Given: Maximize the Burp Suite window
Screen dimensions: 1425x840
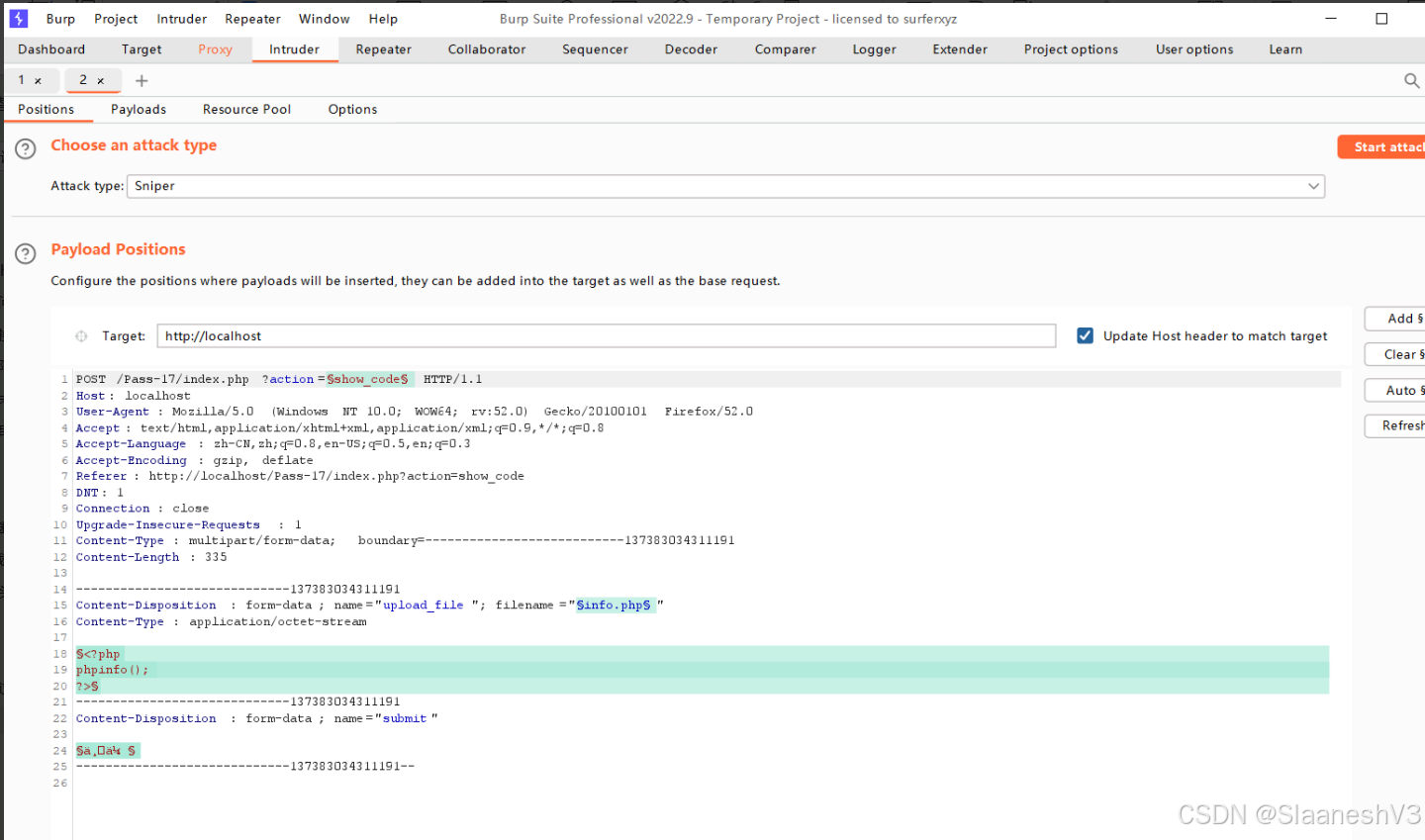Looking at the screenshot, I should 1381,19.
